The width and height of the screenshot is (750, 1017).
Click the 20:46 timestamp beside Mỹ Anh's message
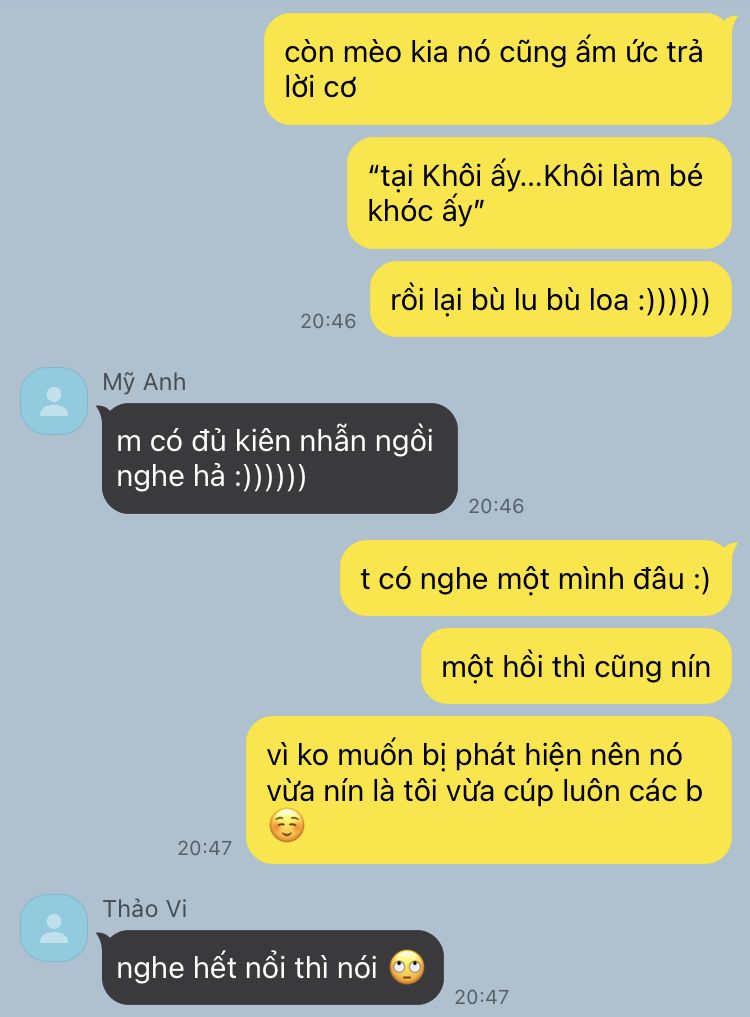point(496,506)
